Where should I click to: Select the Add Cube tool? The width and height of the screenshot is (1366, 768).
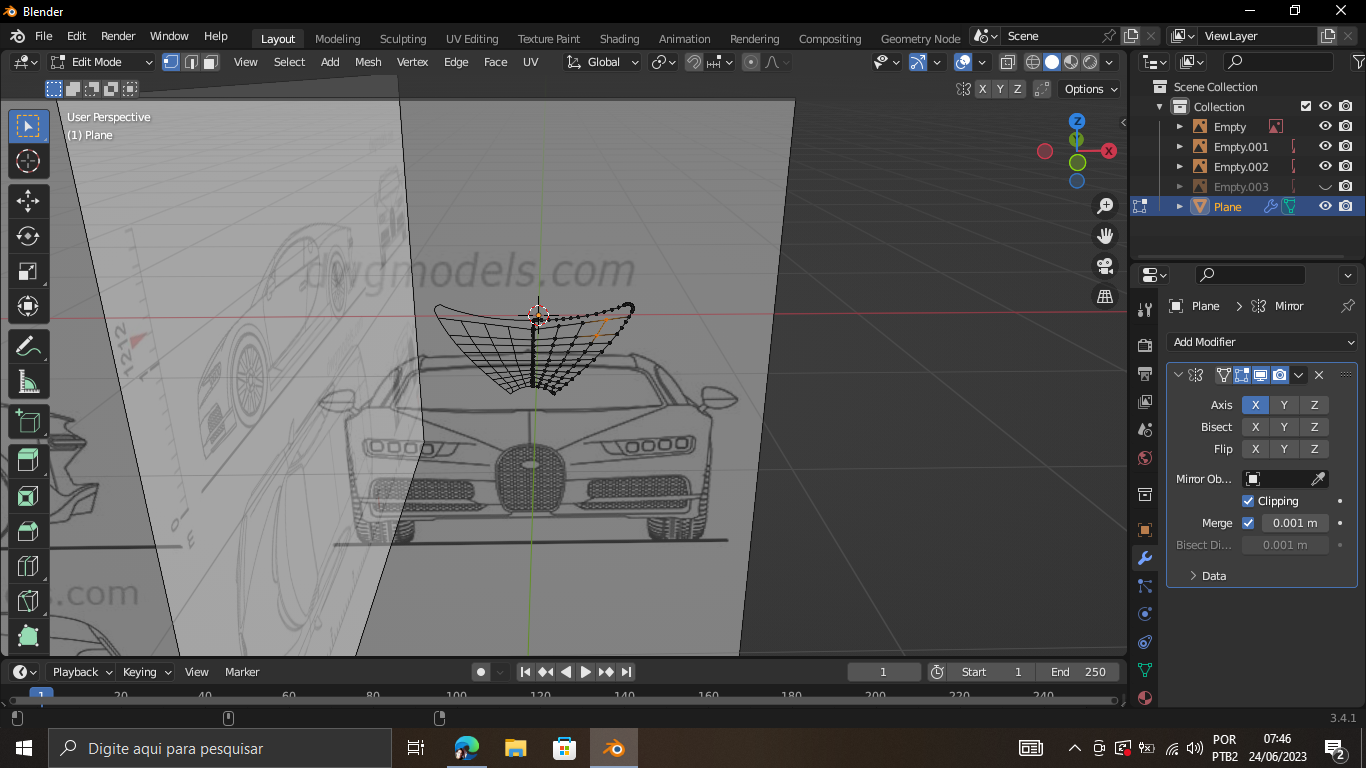(28, 421)
